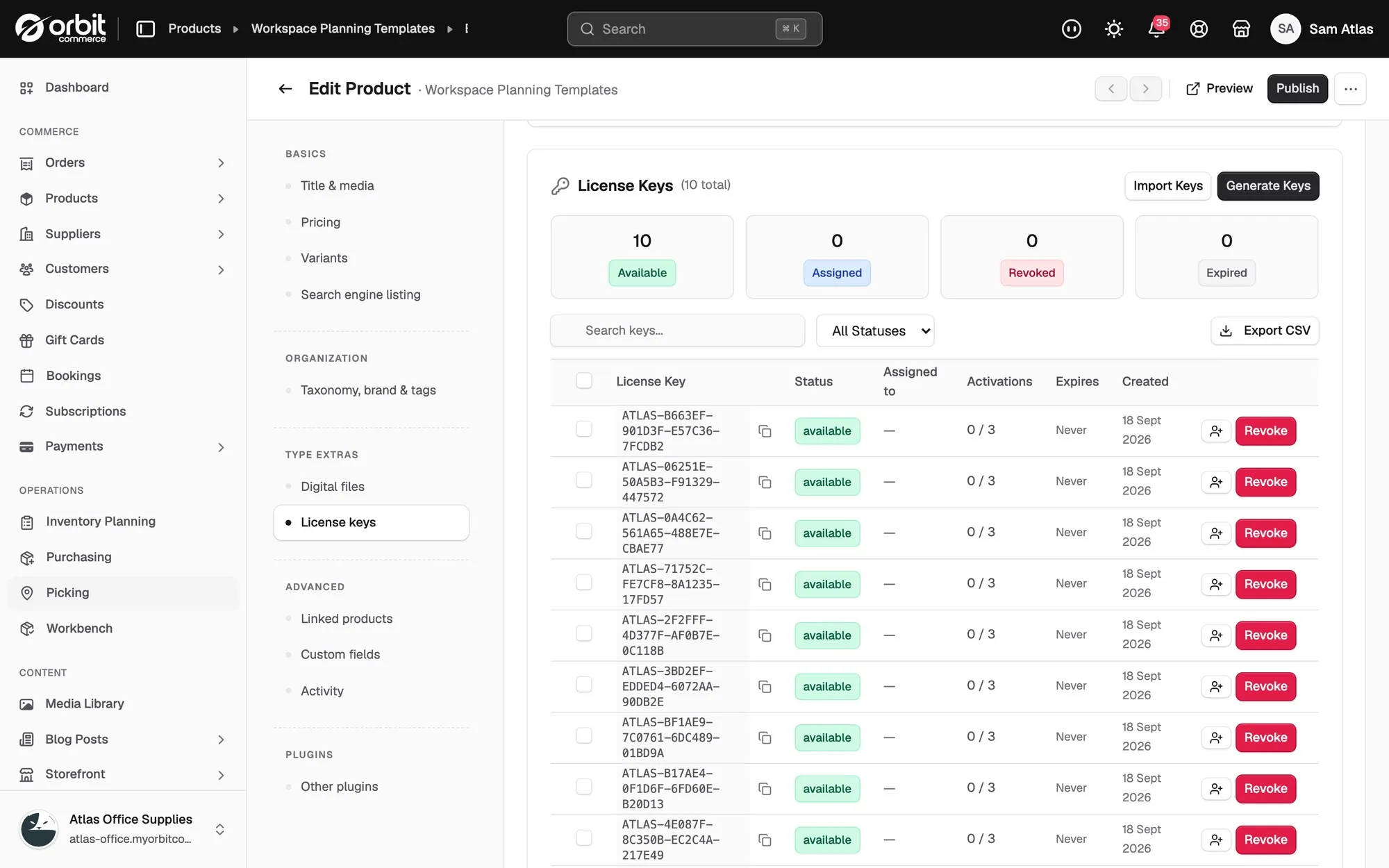Select the checkbox for key ATLAS-71752C

coord(584,583)
